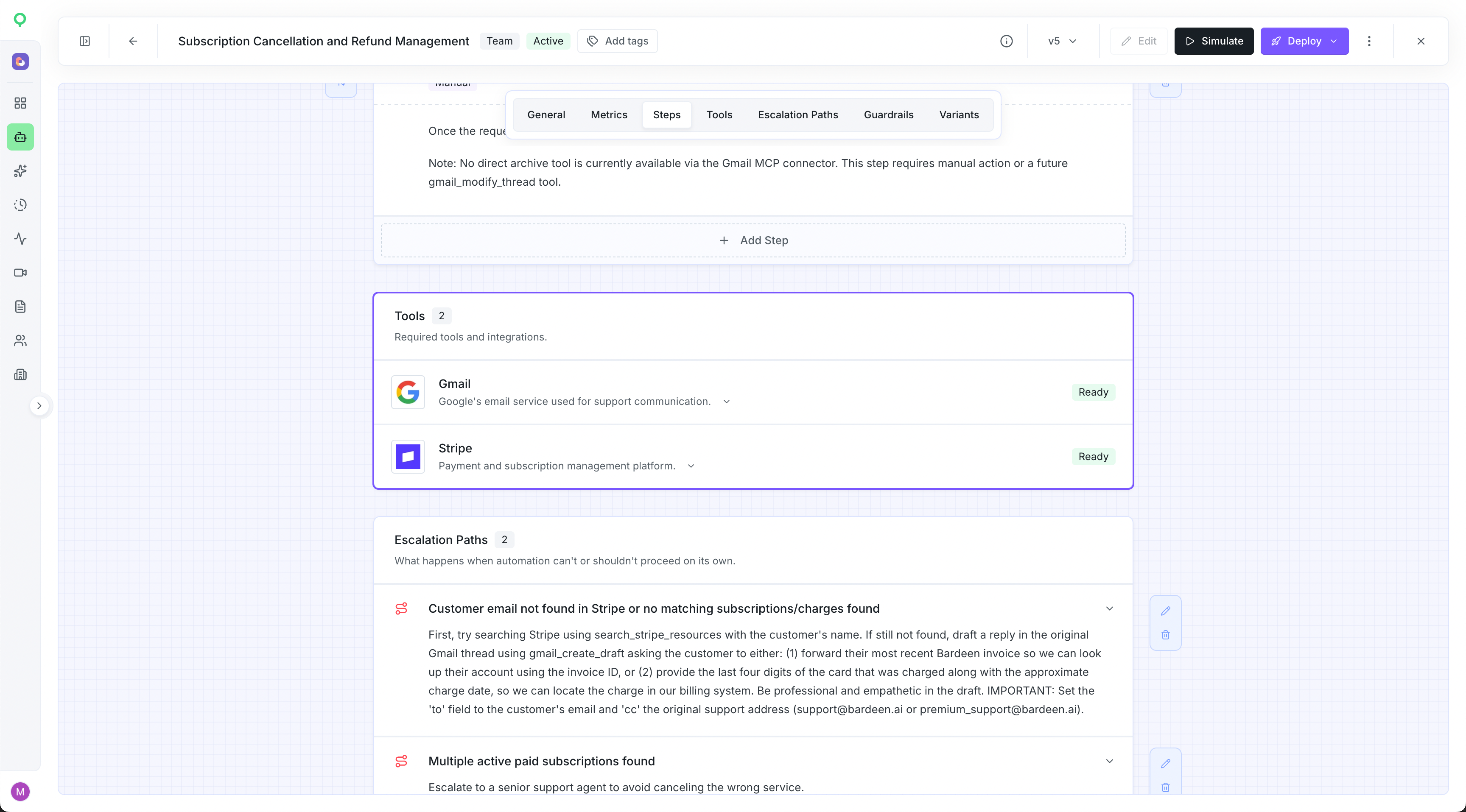Open the history clock icon in sidebar
The height and width of the screenshot is (812, 1466).
pos(20,205)
